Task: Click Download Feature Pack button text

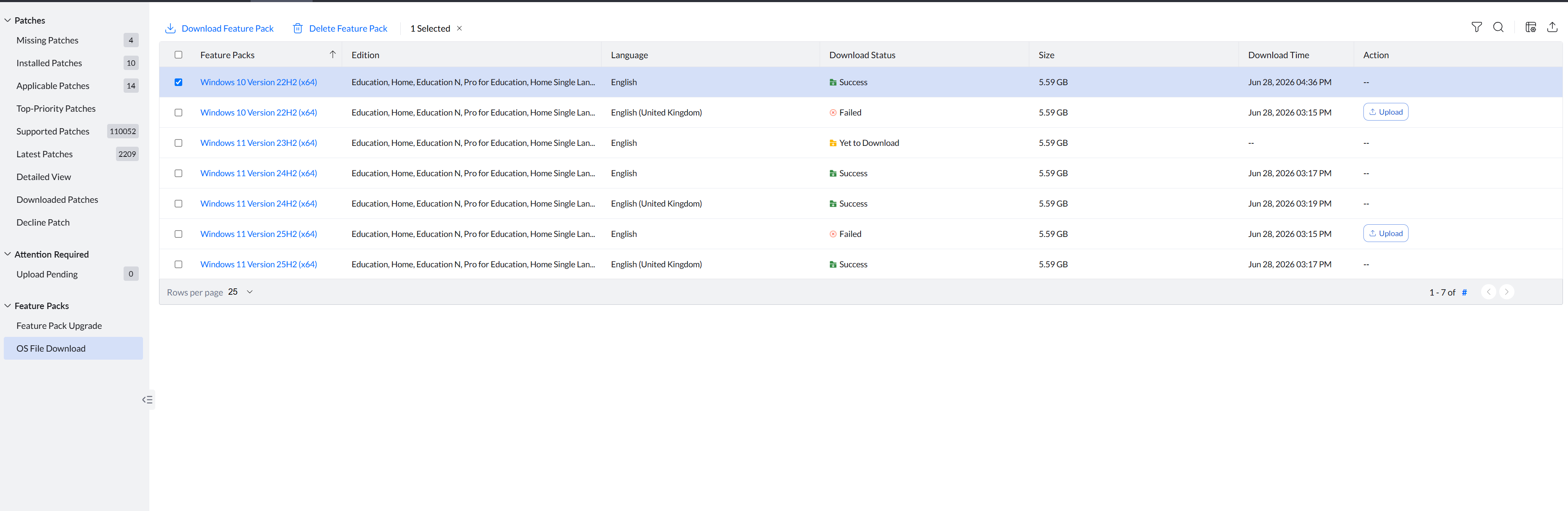Action: 228,29
